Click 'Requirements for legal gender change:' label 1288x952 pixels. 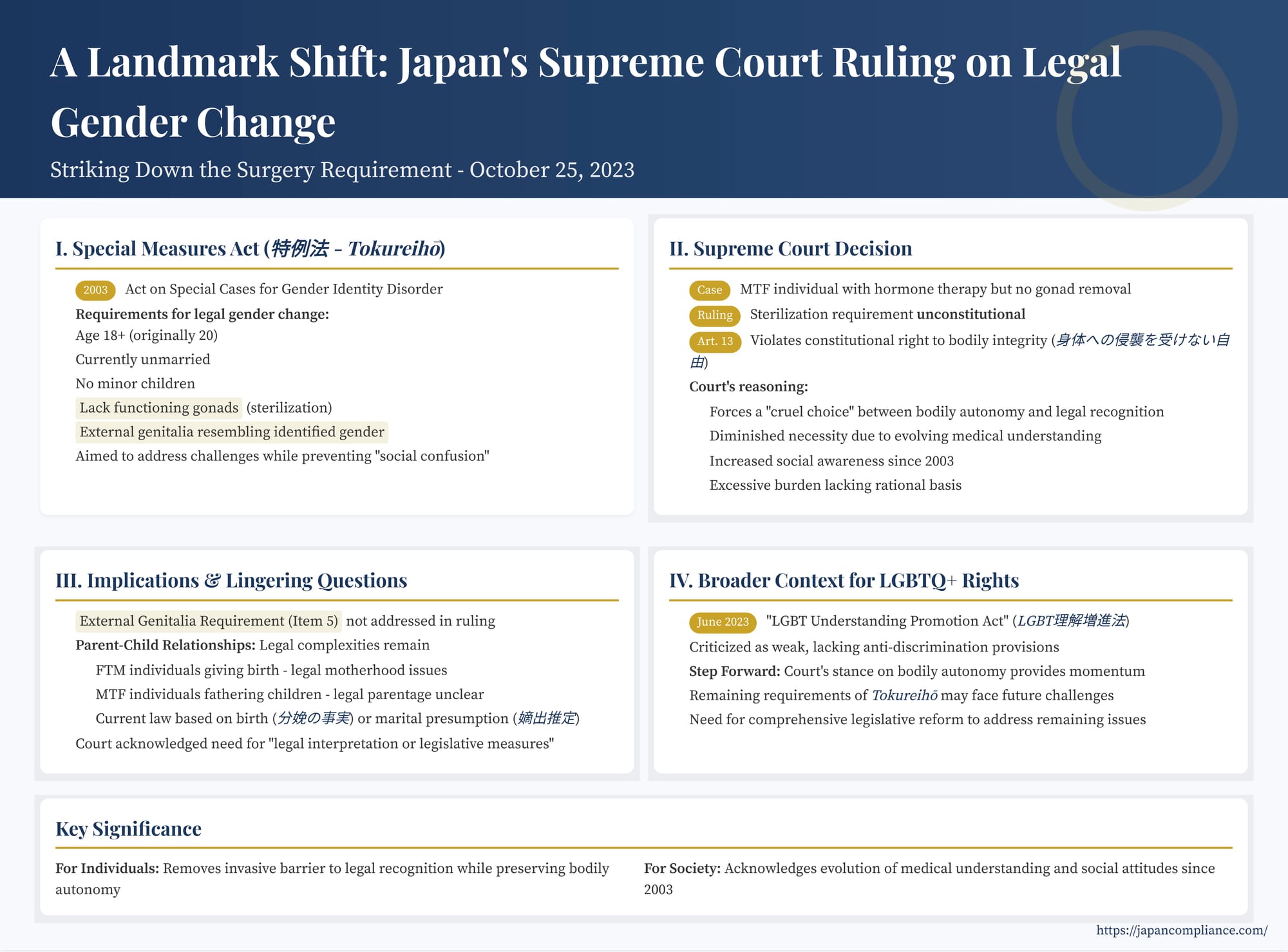(202, 313)
